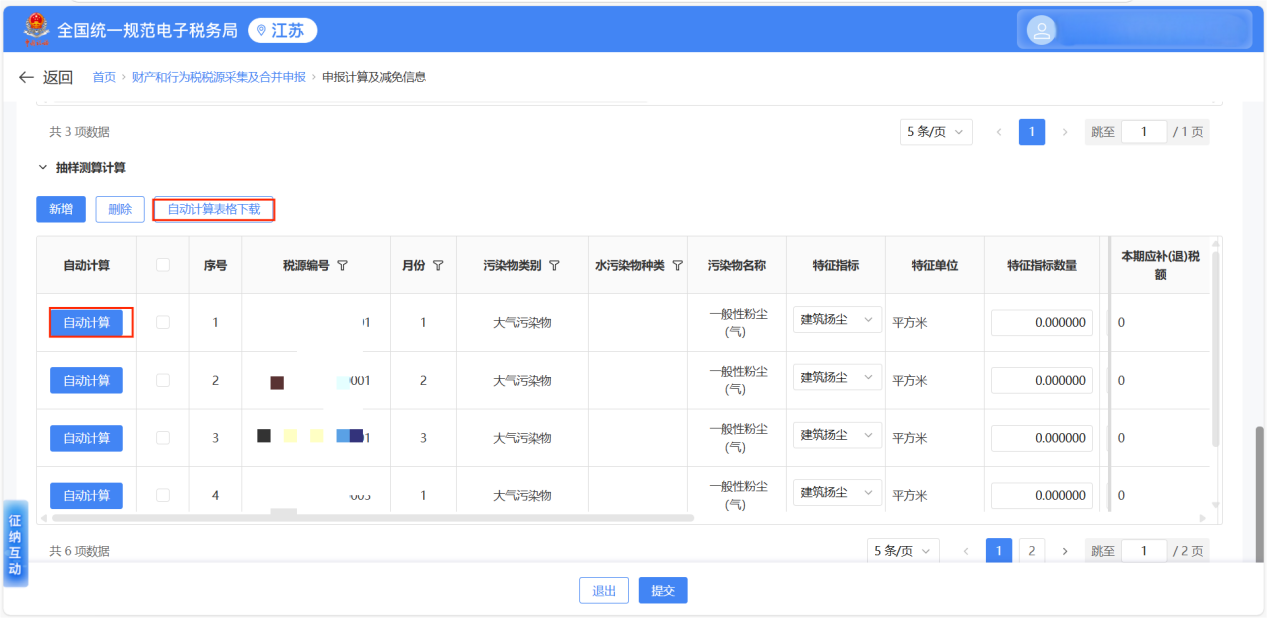Collapse the 抽样测算计算 section

43,168
